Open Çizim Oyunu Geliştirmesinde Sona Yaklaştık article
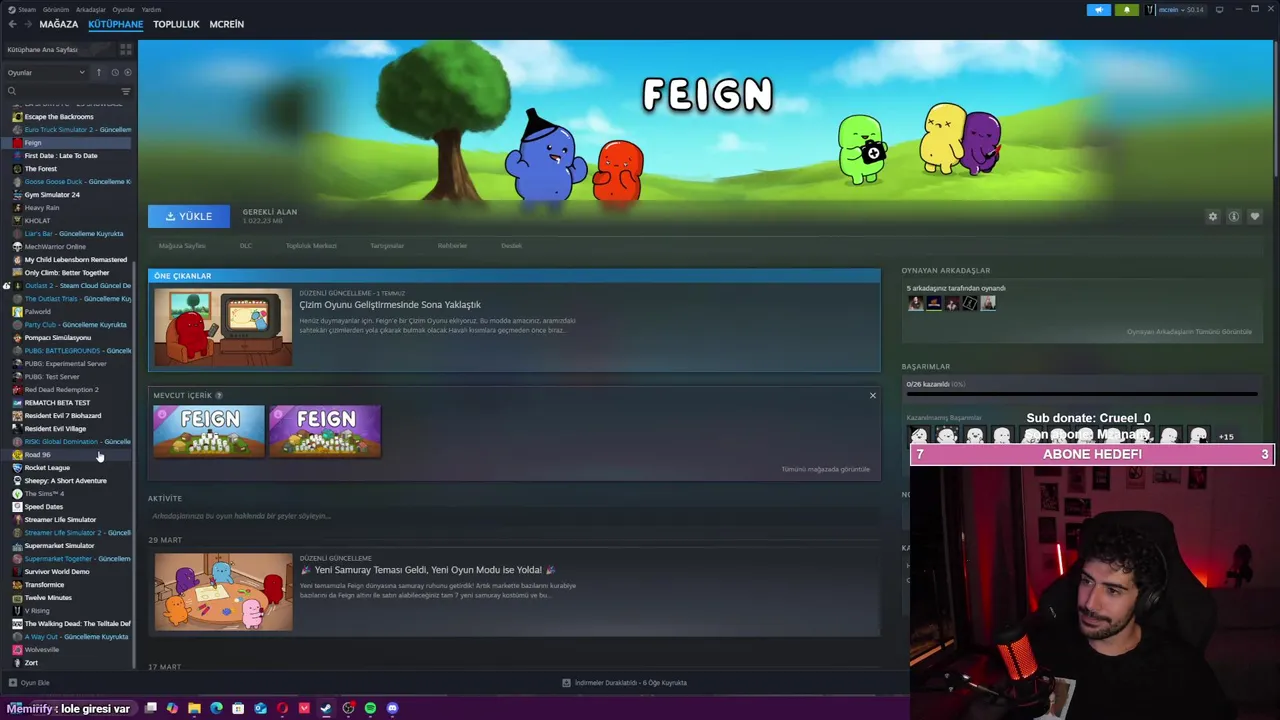The height and width of the screenshot is (720, 1280). (x=390, y=305)
